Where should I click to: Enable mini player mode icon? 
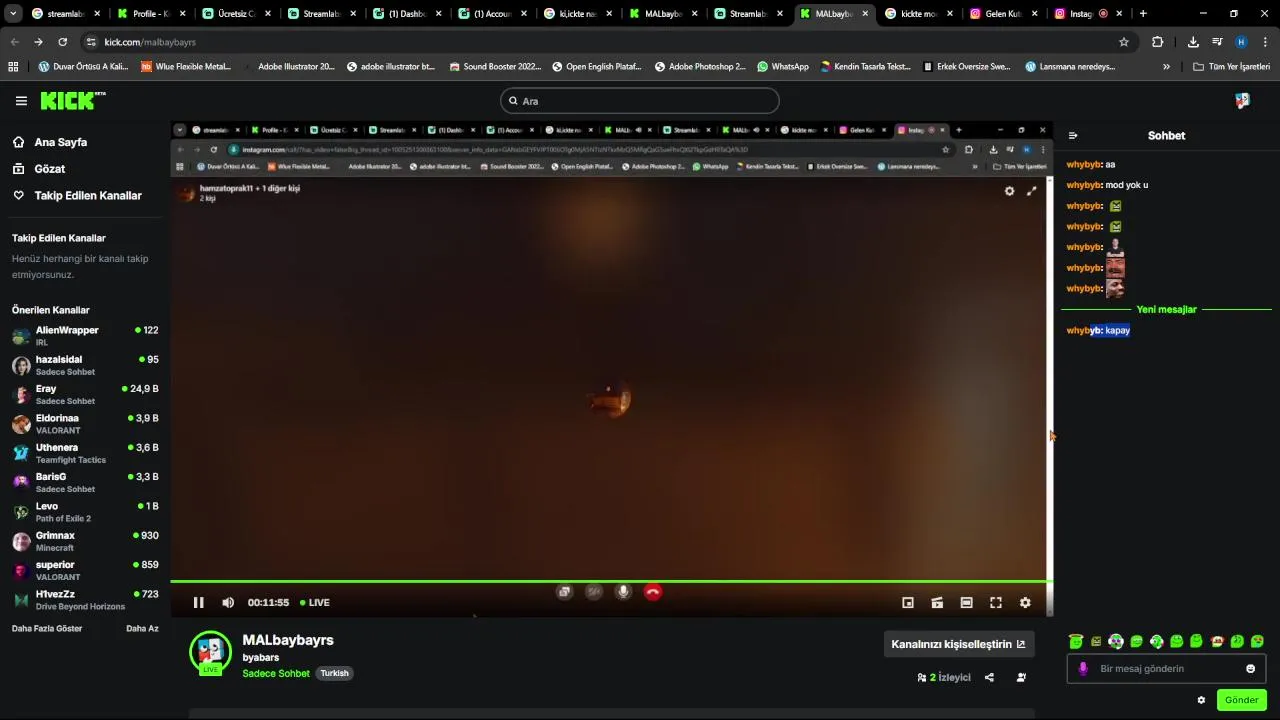point(908,603)
